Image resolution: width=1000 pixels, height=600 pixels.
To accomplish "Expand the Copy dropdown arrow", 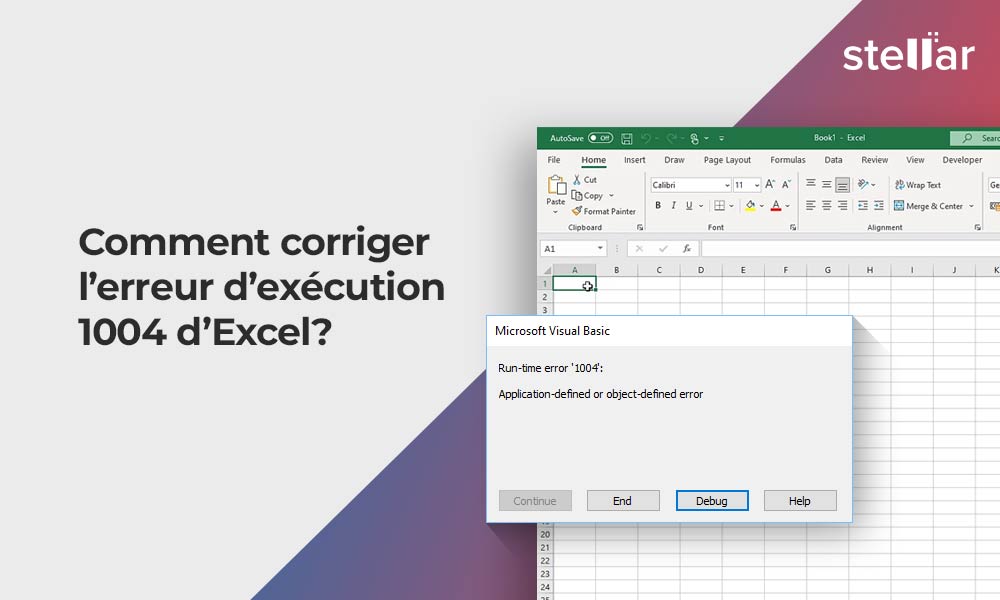I will click(x=611, y=196).
